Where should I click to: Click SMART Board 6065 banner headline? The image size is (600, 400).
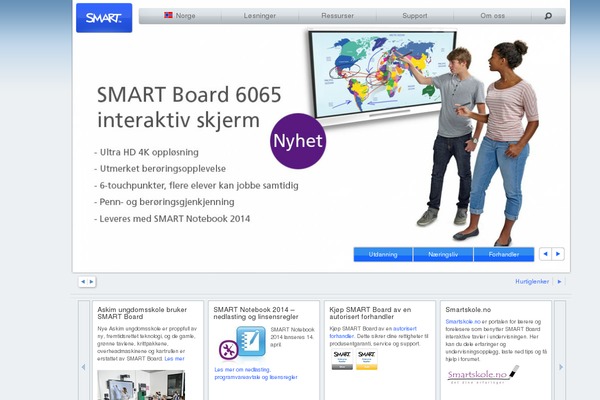(189, 107)
